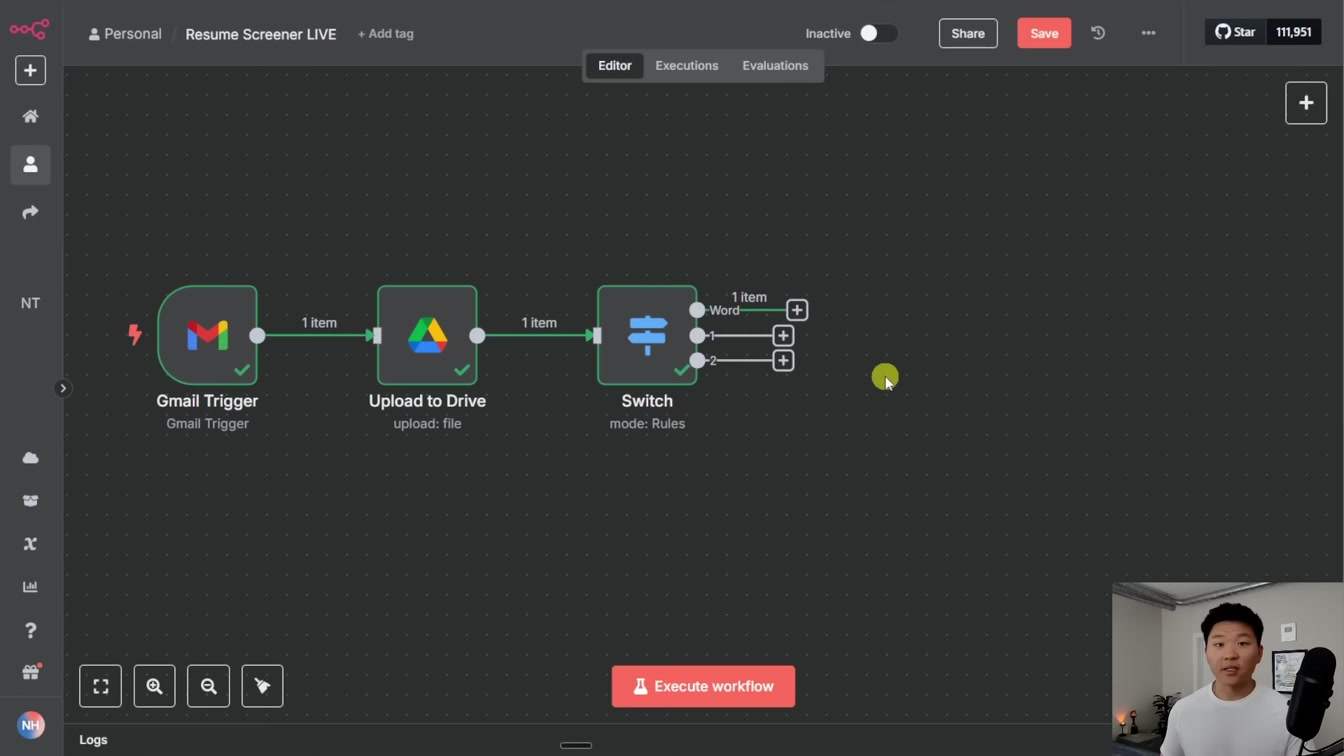Add node after Switch output 1

783,335
